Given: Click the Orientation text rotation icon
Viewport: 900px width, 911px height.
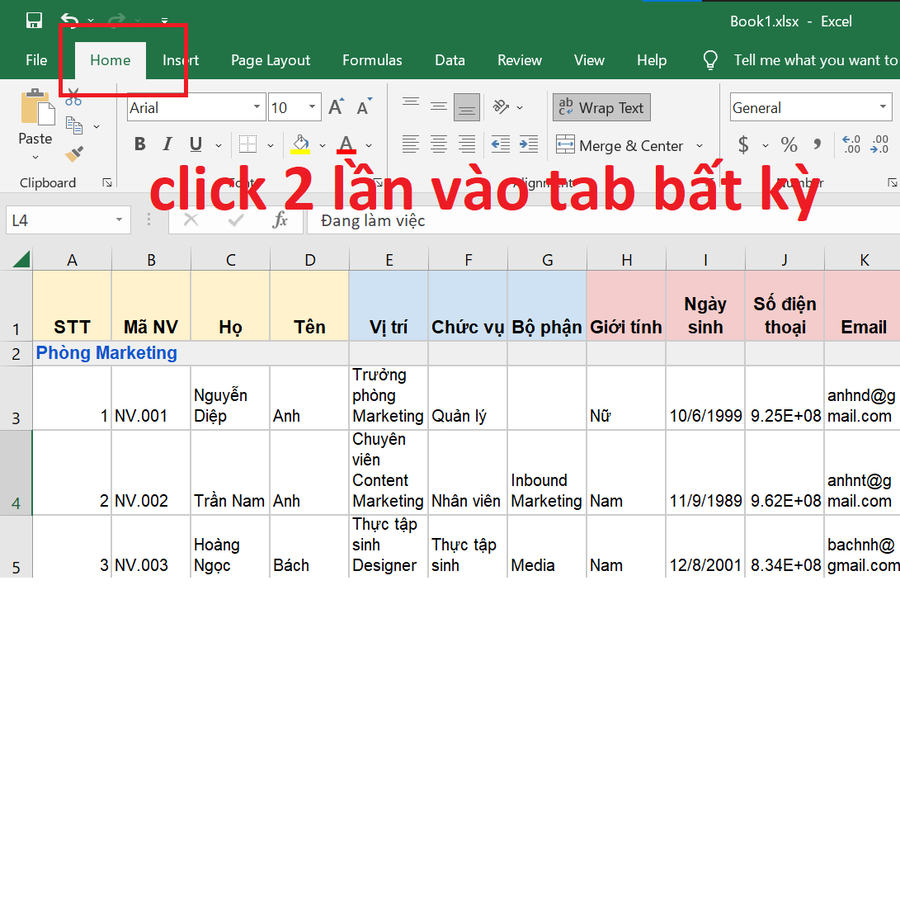Looking at the screenshot, I should coord(501,107).
